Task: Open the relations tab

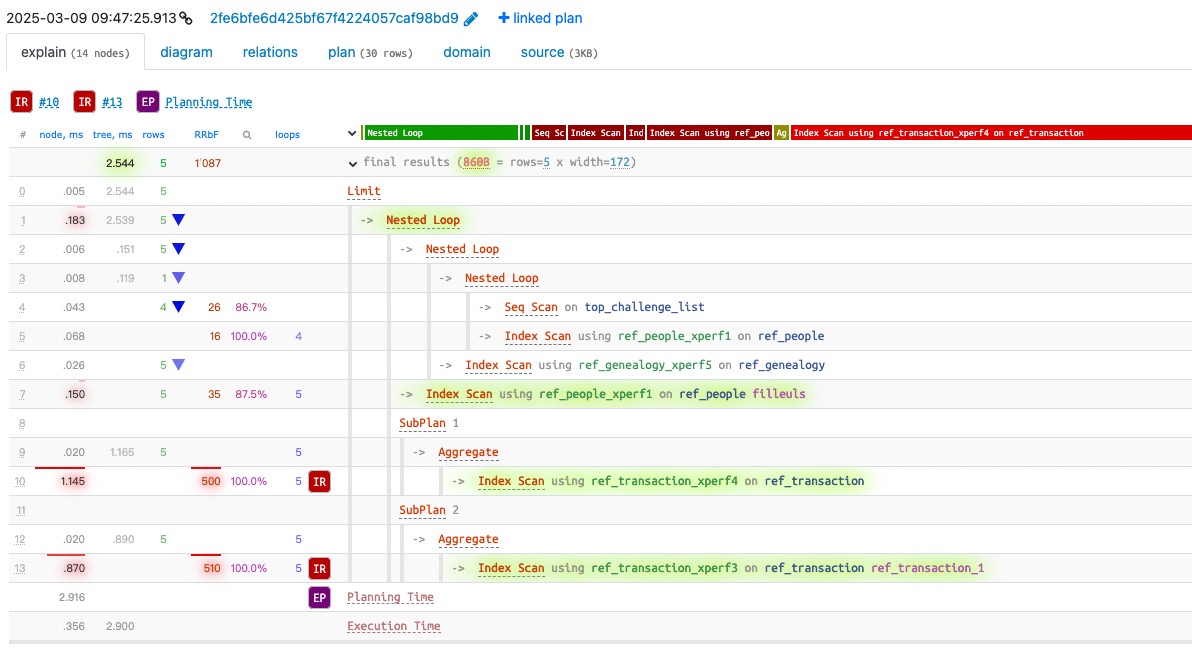Action: point(270,52)
